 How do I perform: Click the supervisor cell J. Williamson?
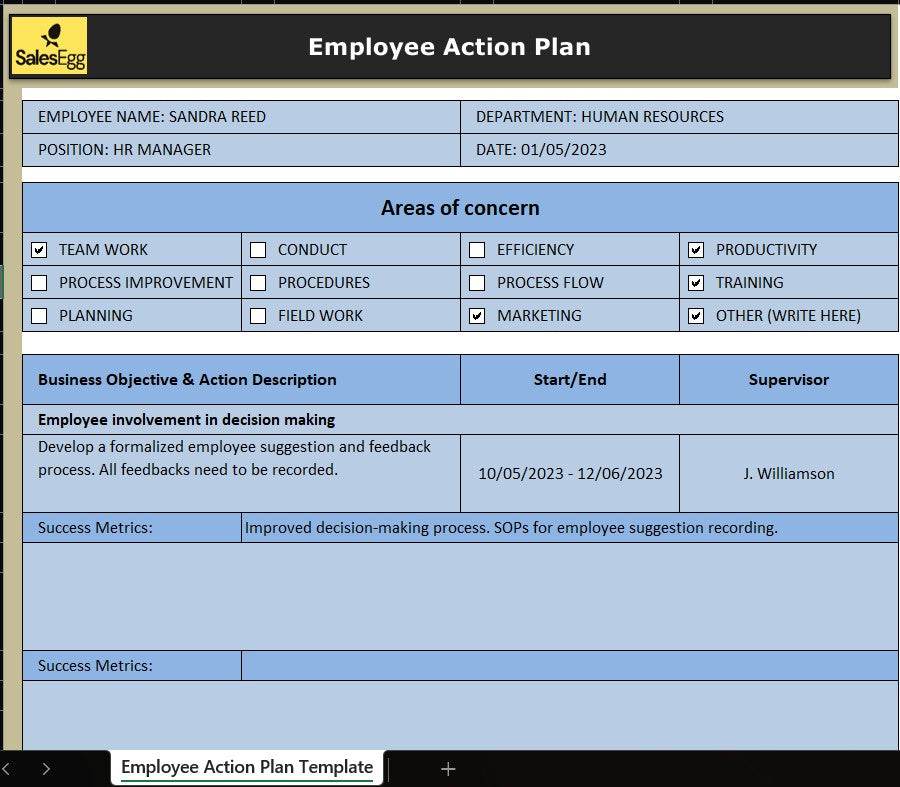(788, 474)
